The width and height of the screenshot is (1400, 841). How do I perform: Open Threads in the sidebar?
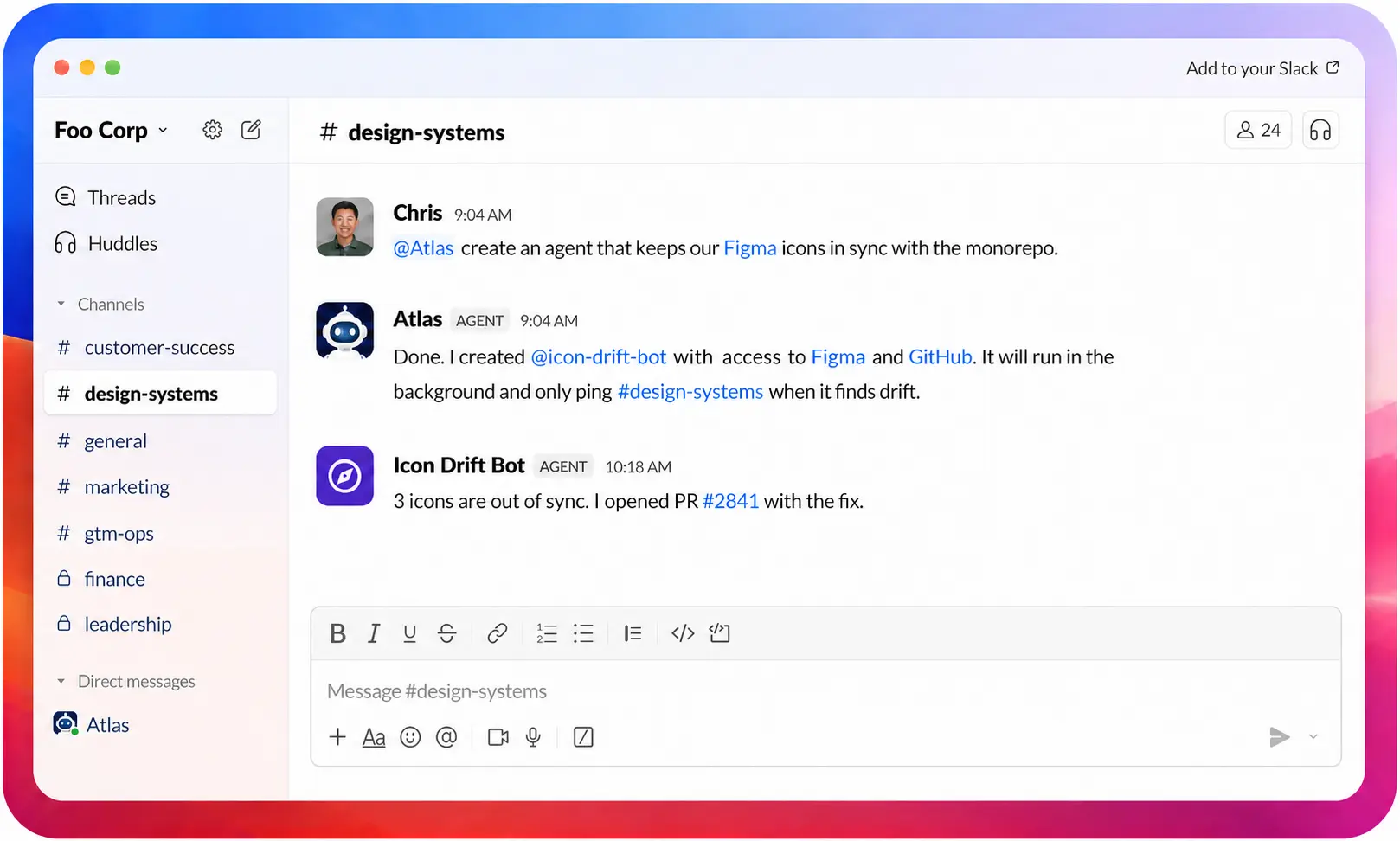coord(105,197)
